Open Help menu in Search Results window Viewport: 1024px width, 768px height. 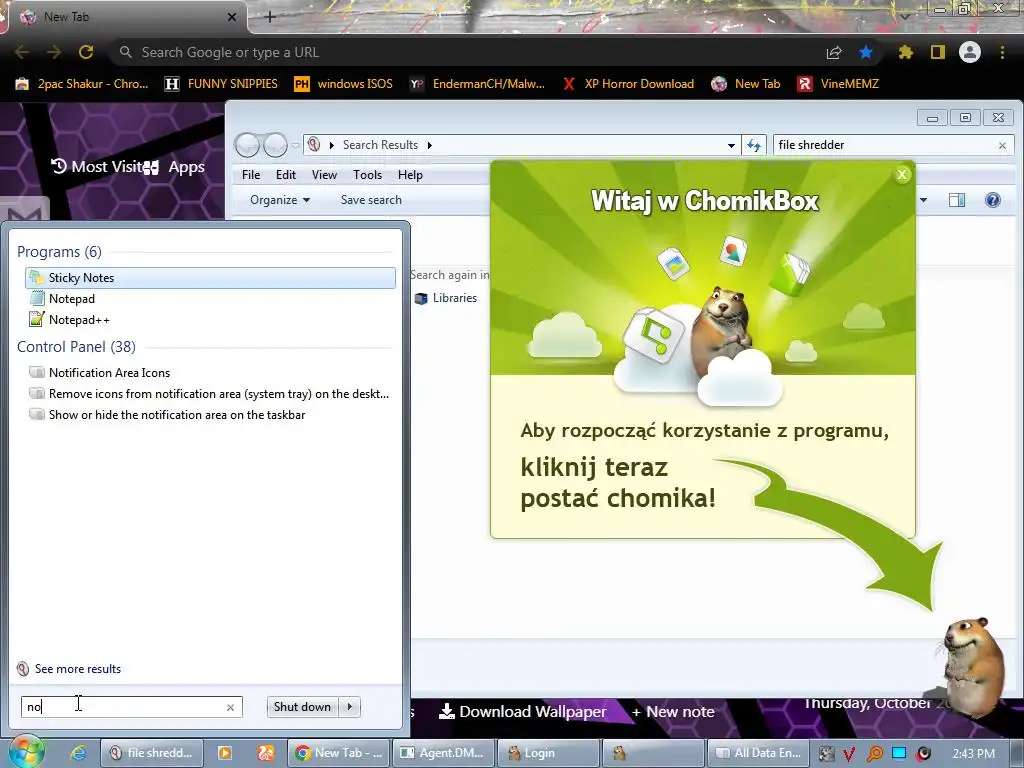410,175
